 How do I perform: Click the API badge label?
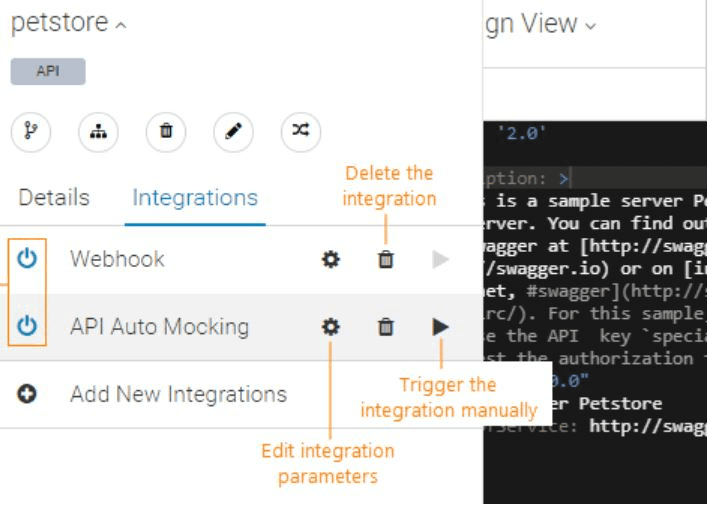tap(48, 71)
